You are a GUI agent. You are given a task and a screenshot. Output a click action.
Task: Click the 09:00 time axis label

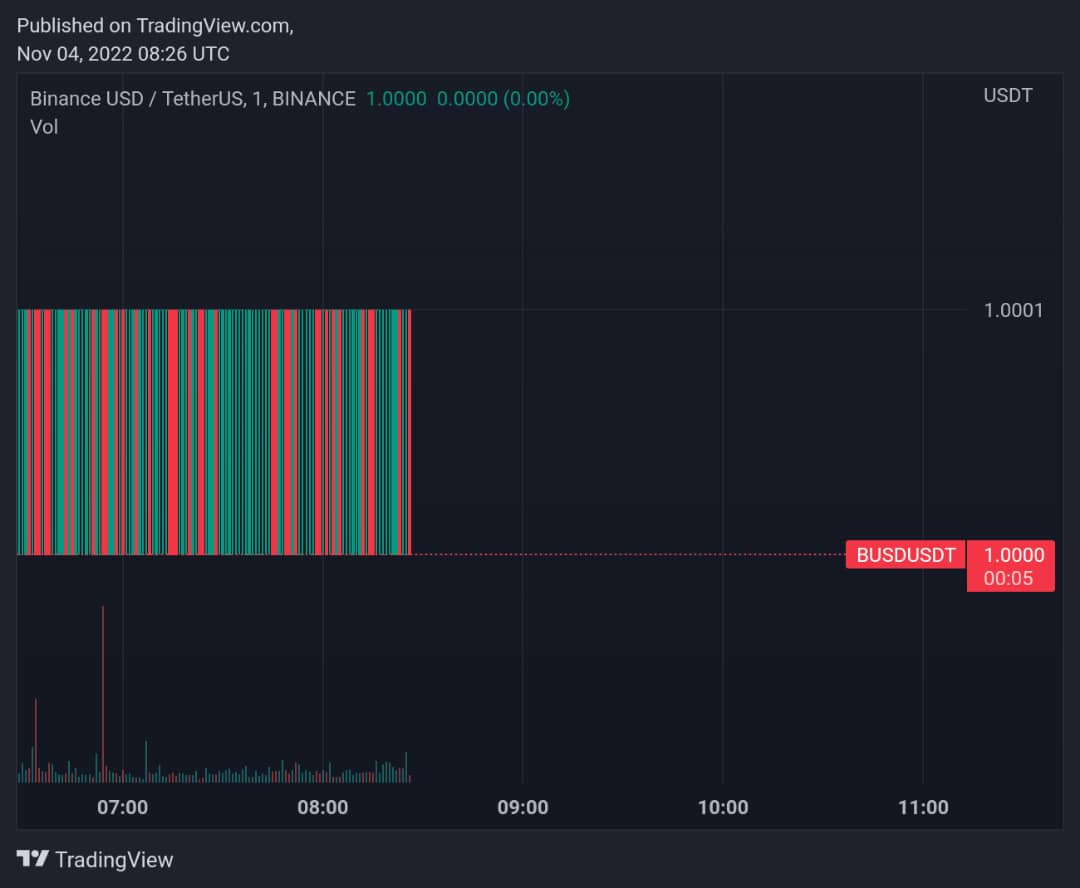point(523,807)
